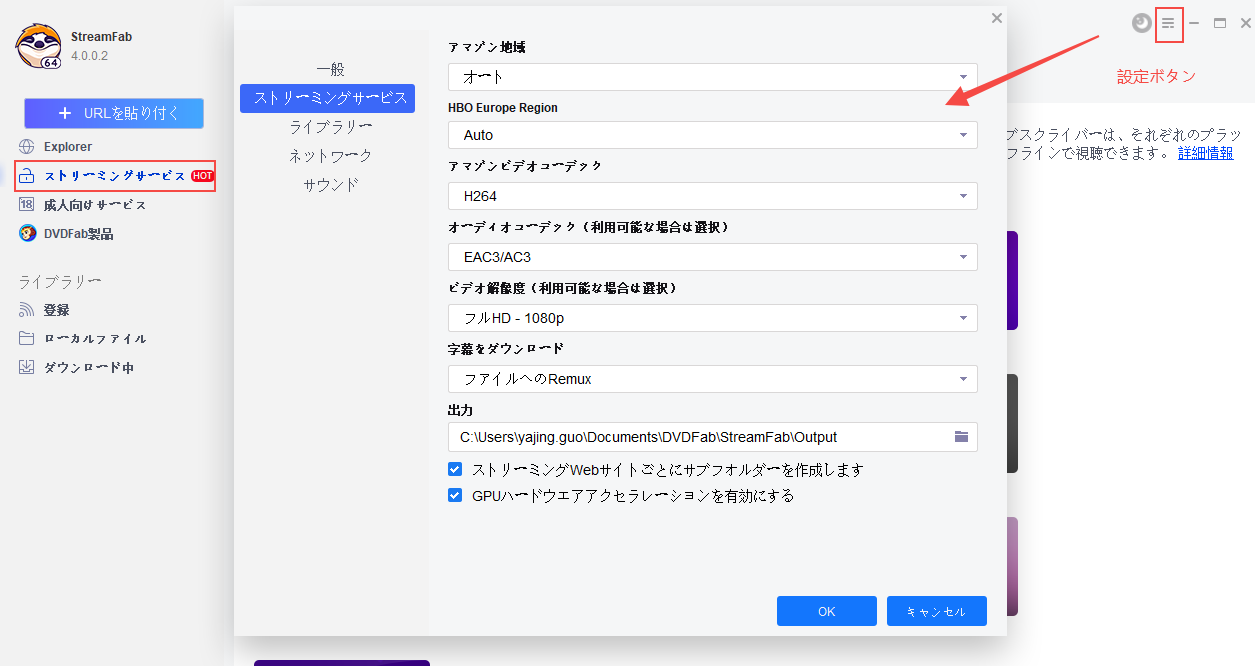Click キャンセル to discard changes
This screenshot has width=1255, height=666.
coord(937,611)
